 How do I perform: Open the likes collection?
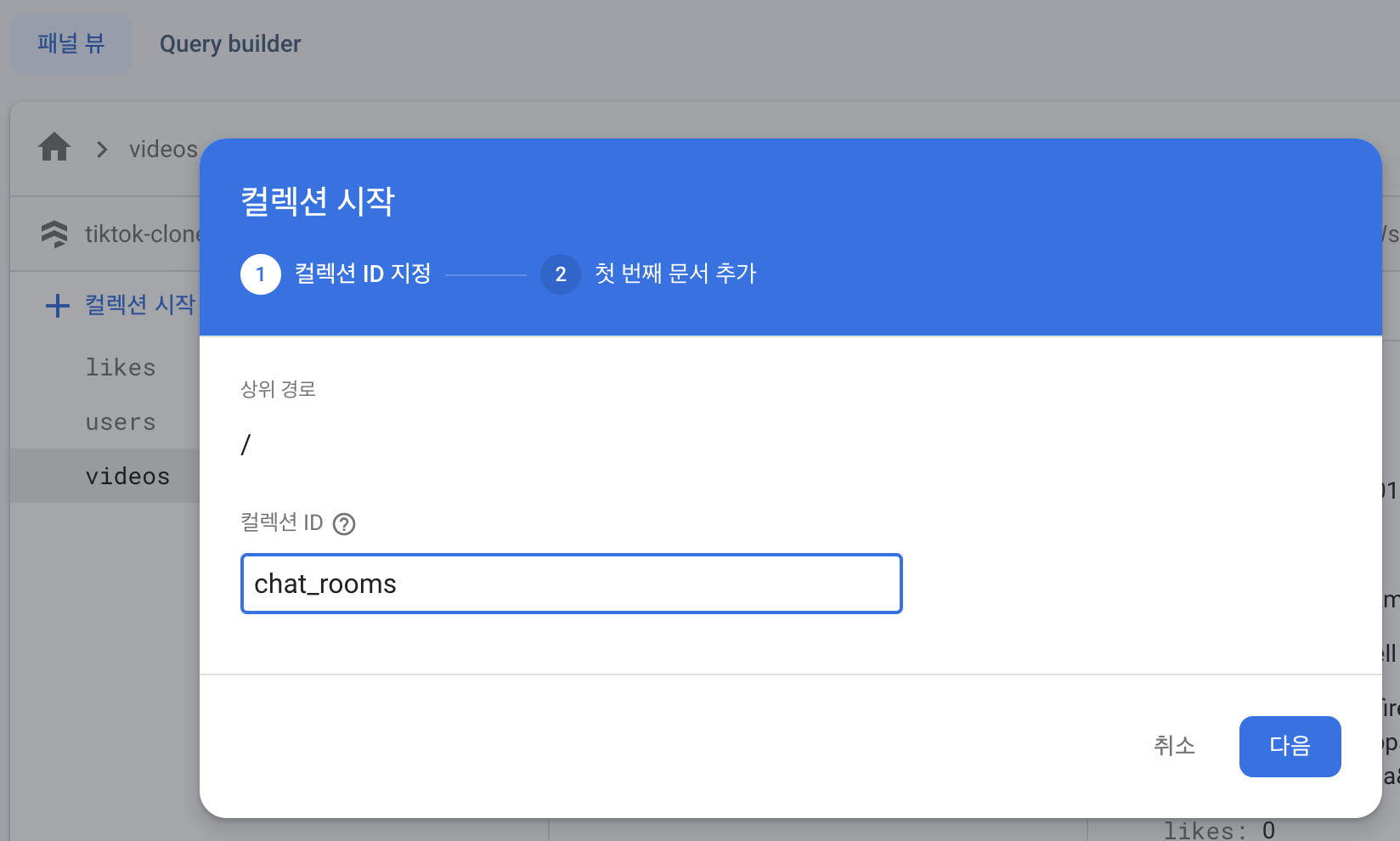pyautogui.click(x=121, y=368)
